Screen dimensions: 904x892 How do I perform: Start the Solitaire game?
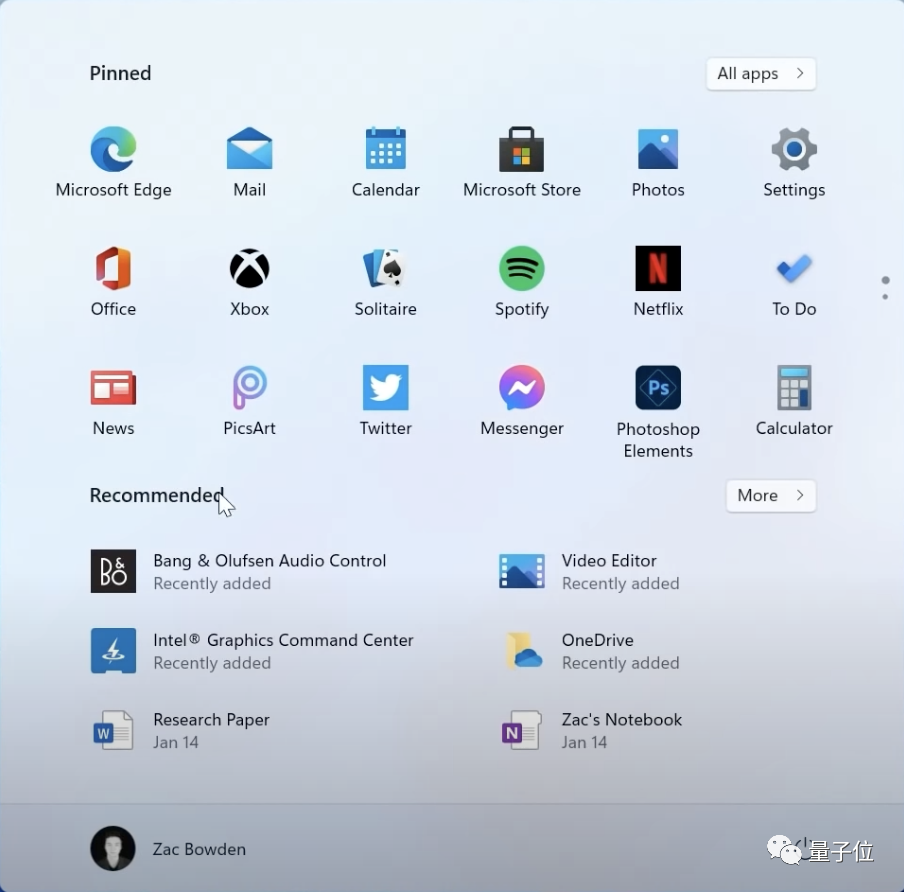tap(386, 281)
